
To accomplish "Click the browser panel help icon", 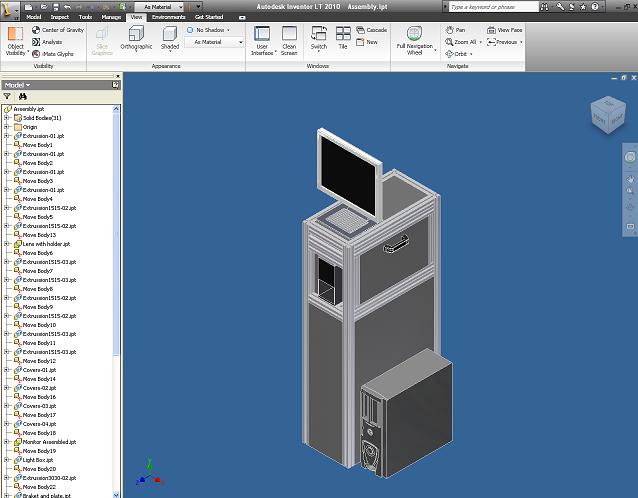I will tap(116, 85).
